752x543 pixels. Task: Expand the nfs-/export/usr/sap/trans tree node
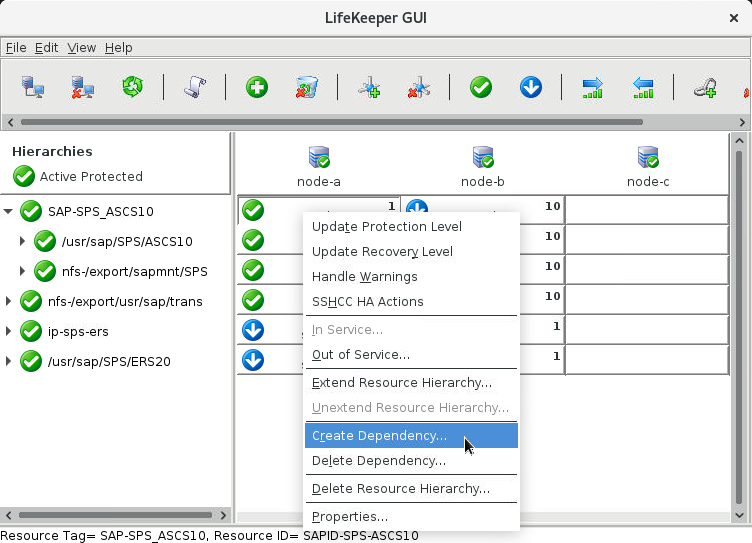click(8, 301)
